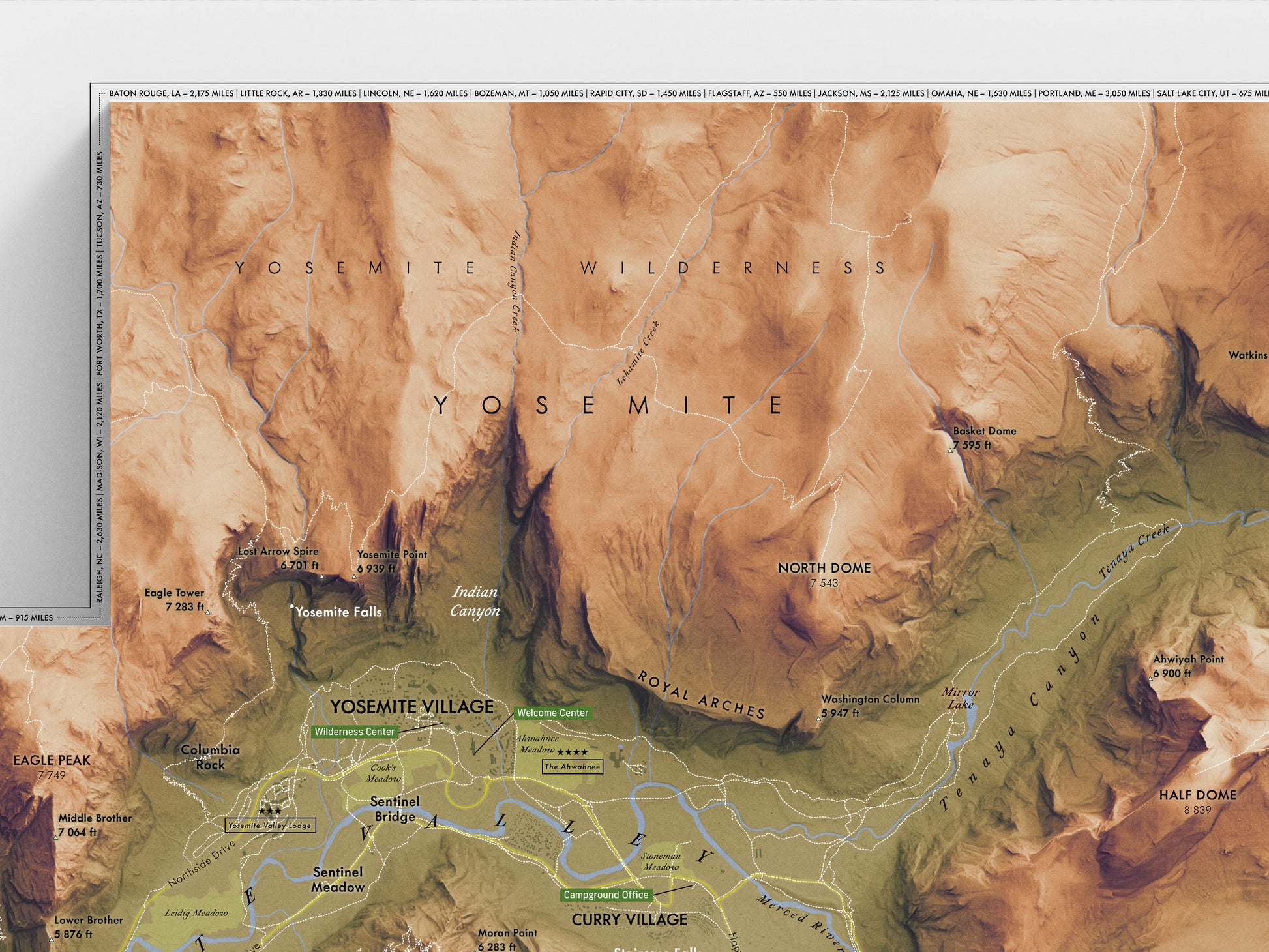The width and height of the screenshot is (1269, 952).
Task: Click the YOSEMITE VILLAGE heading
Action: (x=411, y=707)
